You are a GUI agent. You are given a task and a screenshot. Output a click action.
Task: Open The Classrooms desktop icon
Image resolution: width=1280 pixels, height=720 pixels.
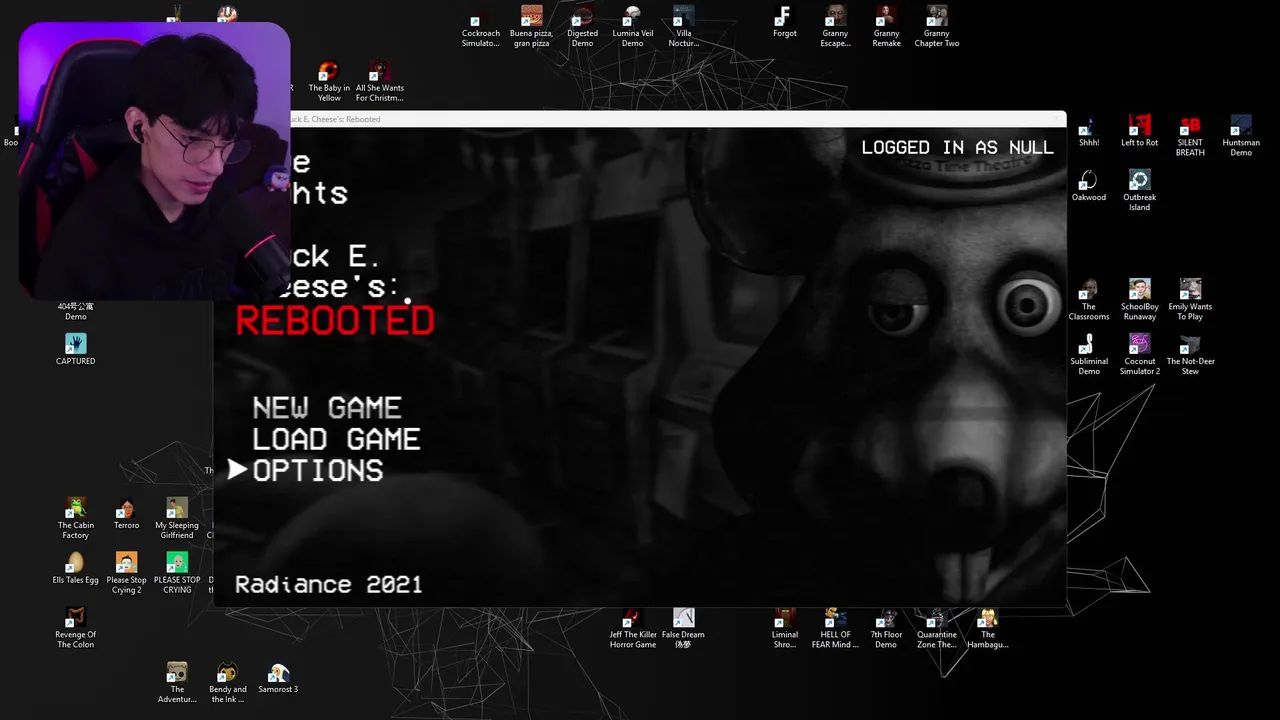click(x=1089, y=301)
